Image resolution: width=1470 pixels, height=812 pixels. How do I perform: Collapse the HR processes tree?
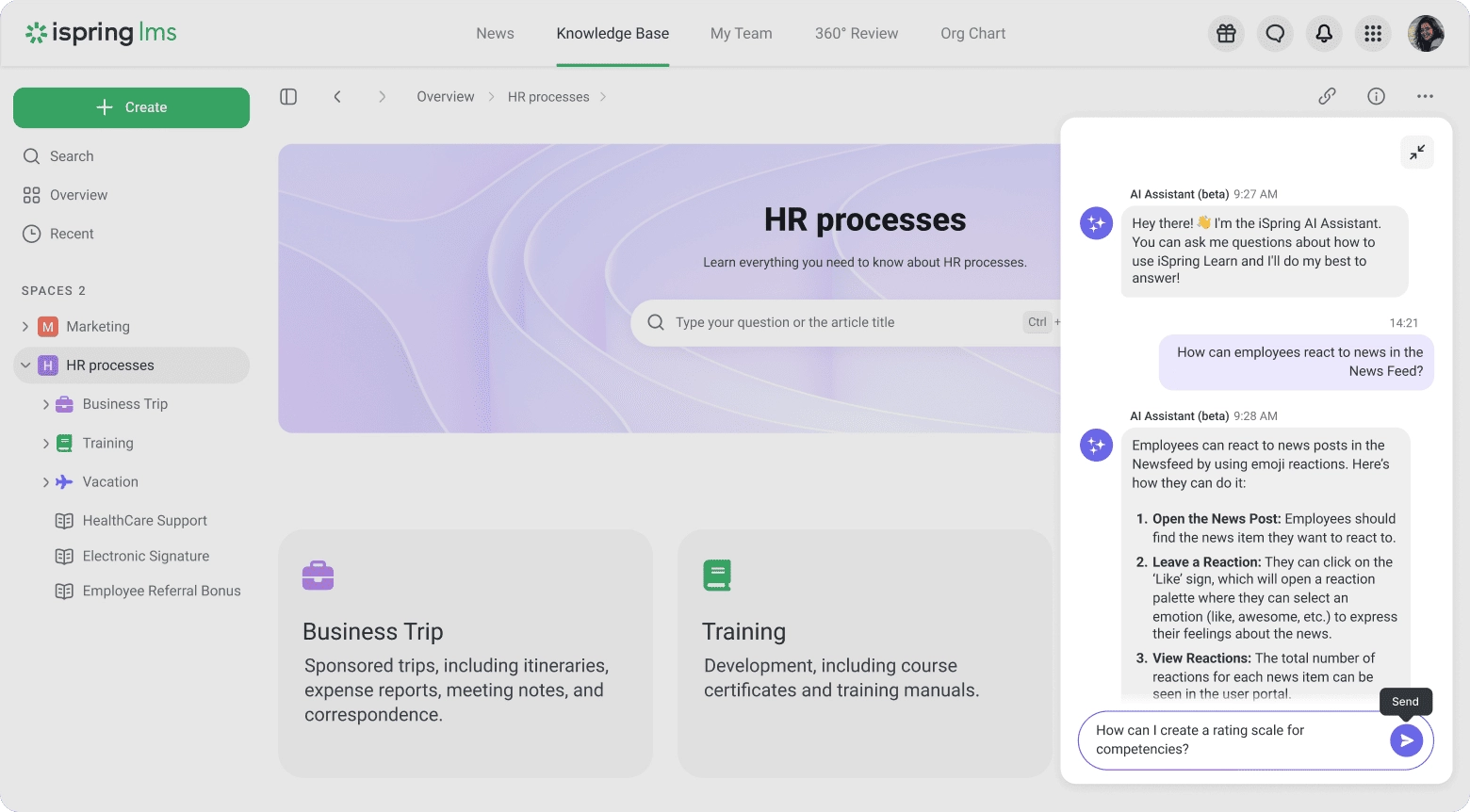[x=25, y=365]
